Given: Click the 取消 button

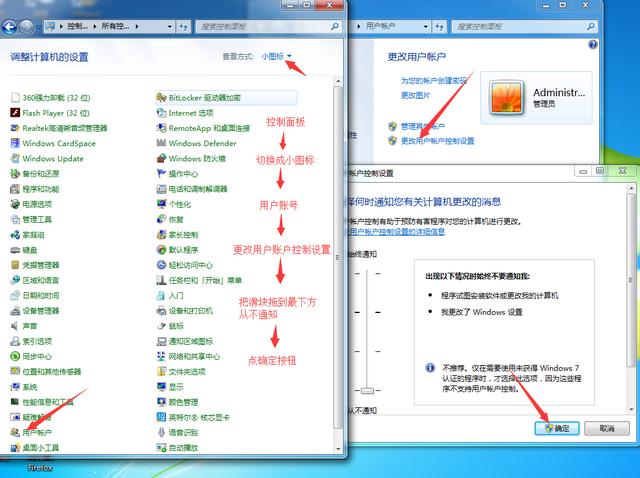Looking at the screenshot, I should click(x=606, y=427).
